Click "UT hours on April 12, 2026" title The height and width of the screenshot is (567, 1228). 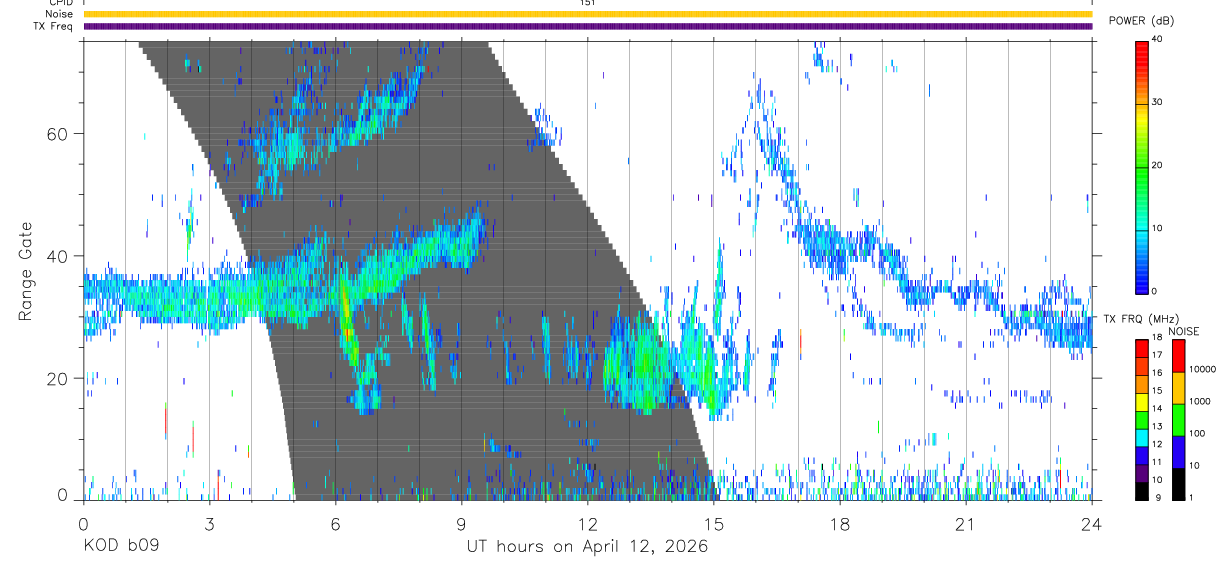pyautogui.click(x=587, y=547)
